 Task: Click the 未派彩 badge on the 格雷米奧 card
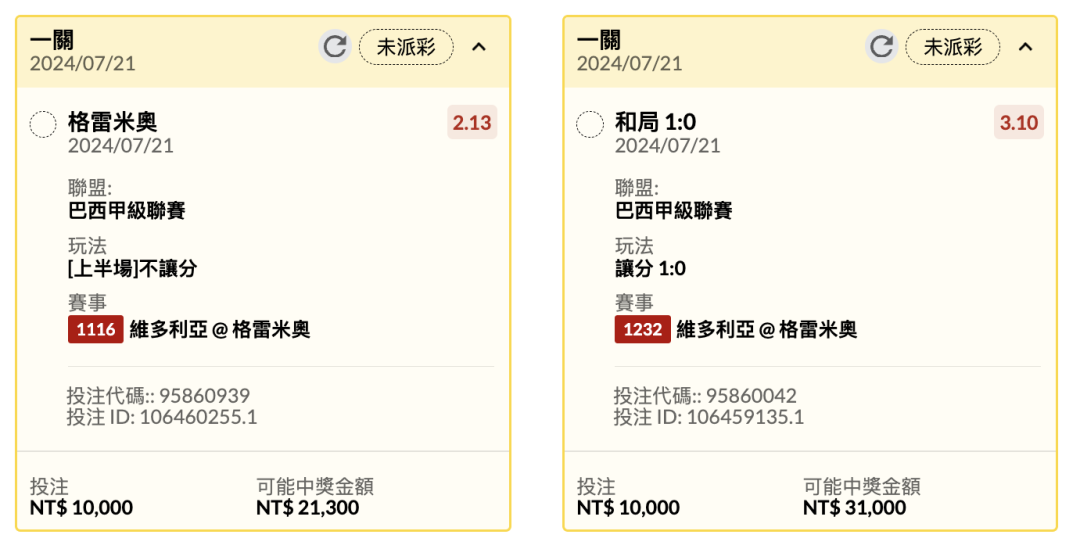pyautogui.click(x=406, y=47)
